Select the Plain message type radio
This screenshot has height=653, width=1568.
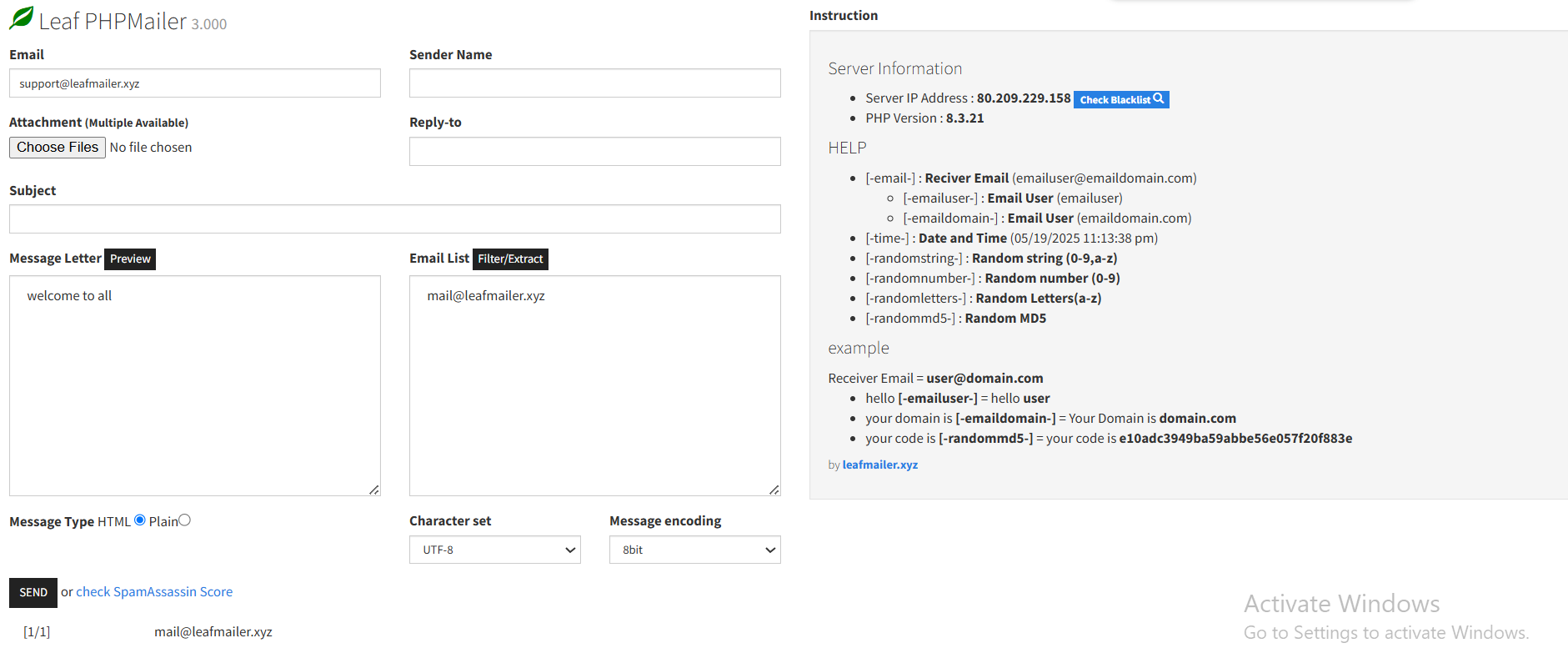pyautogui.click(x=185, y=520)
